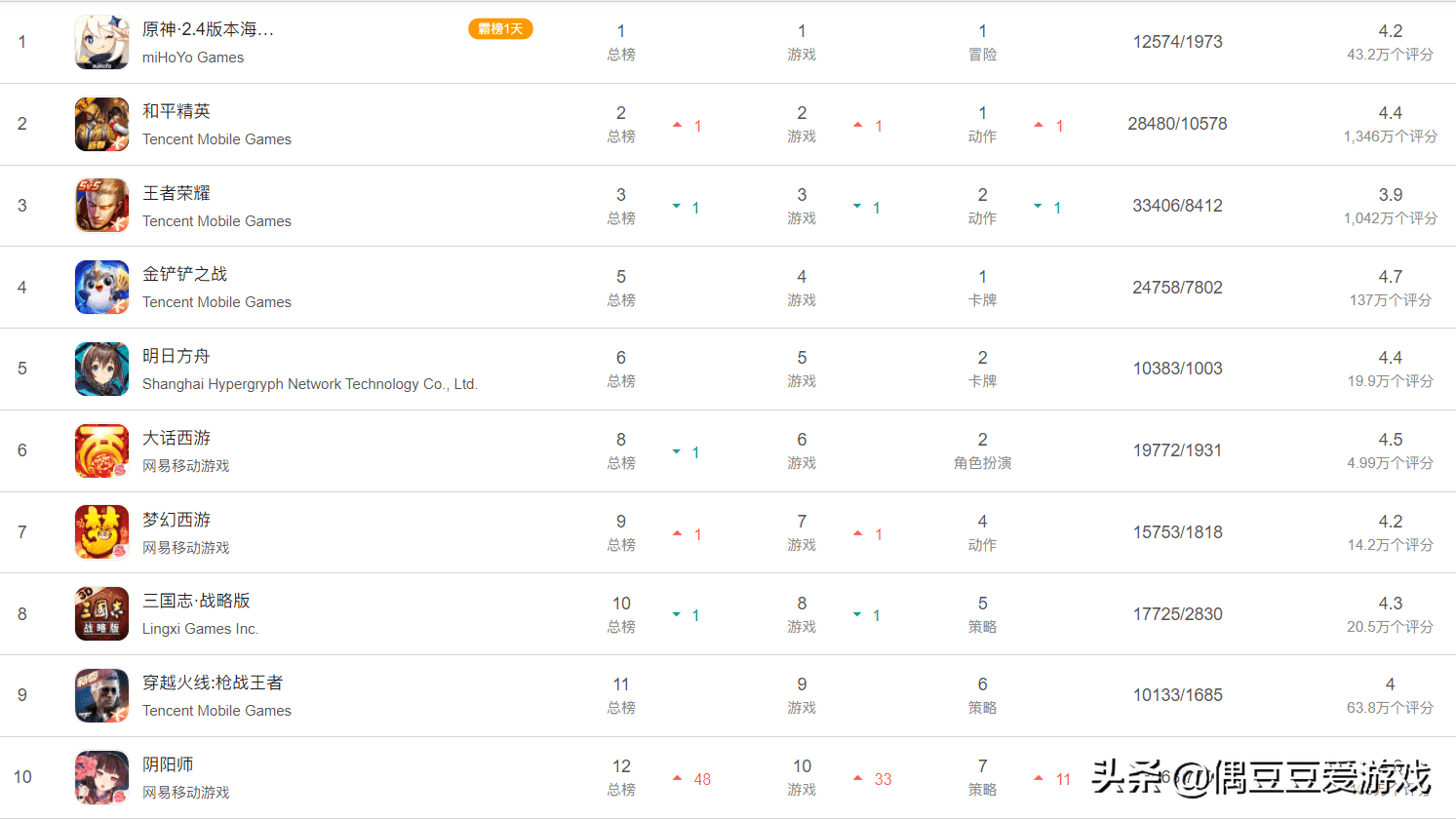Image resolution: width=1456 pixels, height=820 pixels.
Task: Open the 阴阳师 app icon
Action: [x=101, y=777]
